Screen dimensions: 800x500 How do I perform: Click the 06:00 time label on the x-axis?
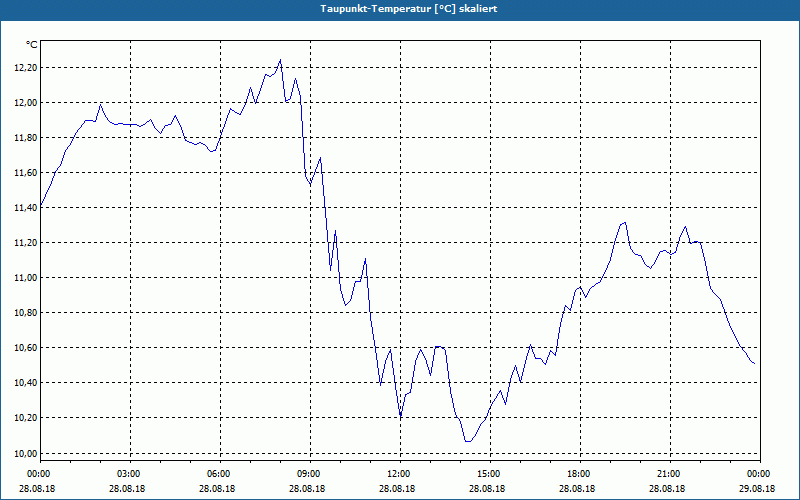click(x=220, y=474)
